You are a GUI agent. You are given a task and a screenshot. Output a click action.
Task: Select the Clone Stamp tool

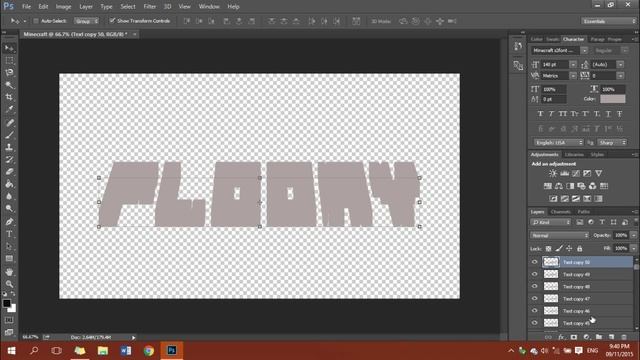[x=9, y=147]
